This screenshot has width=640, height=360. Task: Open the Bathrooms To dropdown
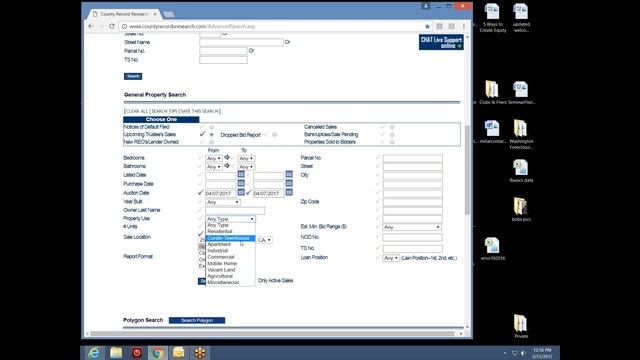[246, 167]
